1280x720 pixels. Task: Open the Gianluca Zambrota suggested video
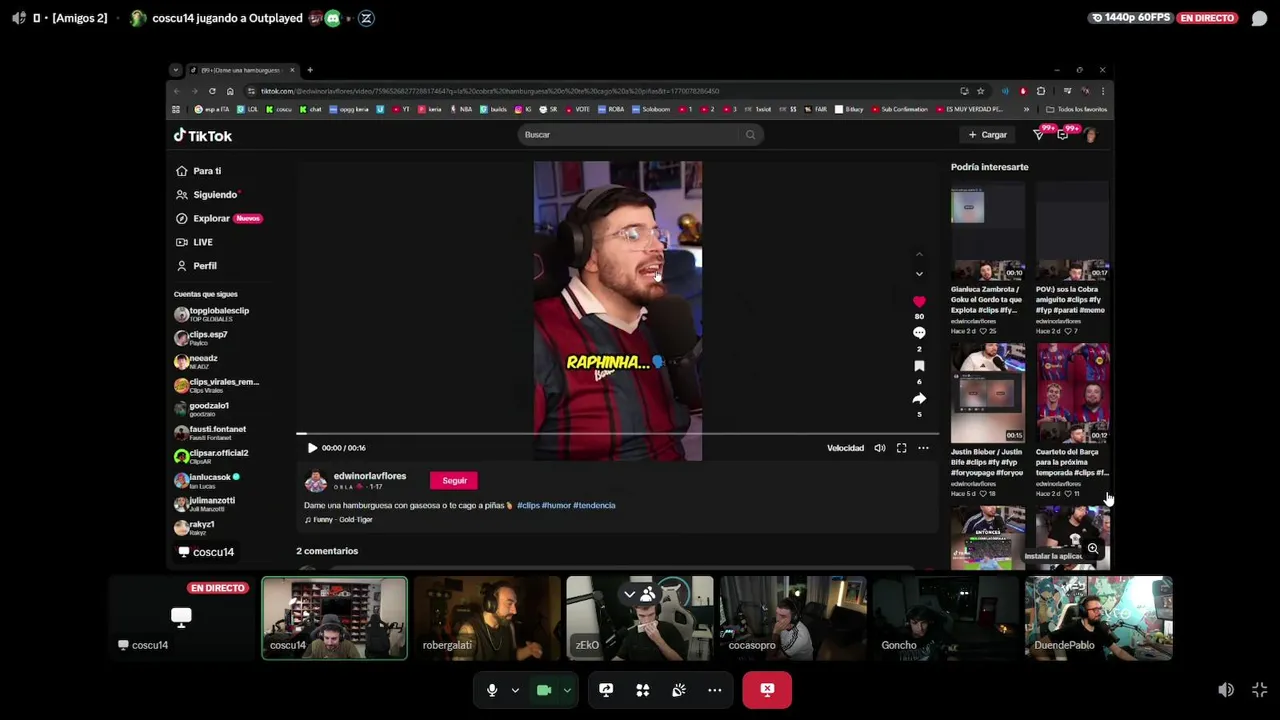click(987, 232)
